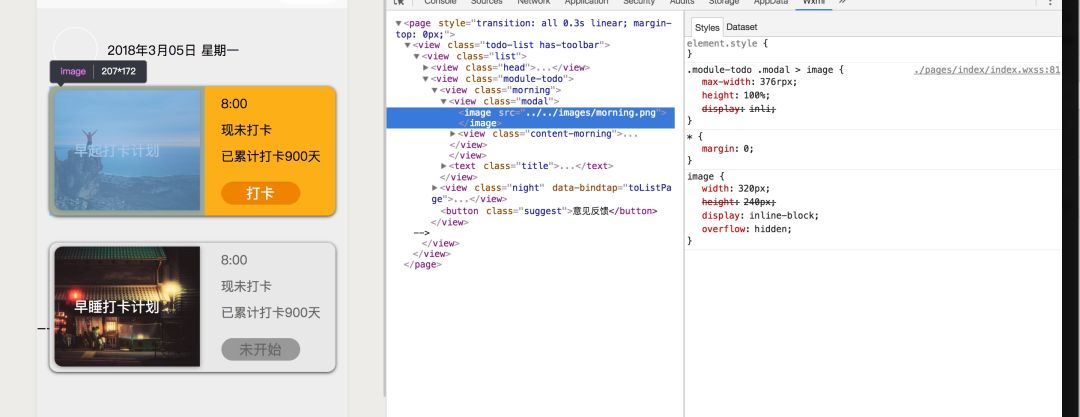
Task: Click the date text 2018年3月05日 星期一
Action: pyautogui.click(x=173, y=50)
